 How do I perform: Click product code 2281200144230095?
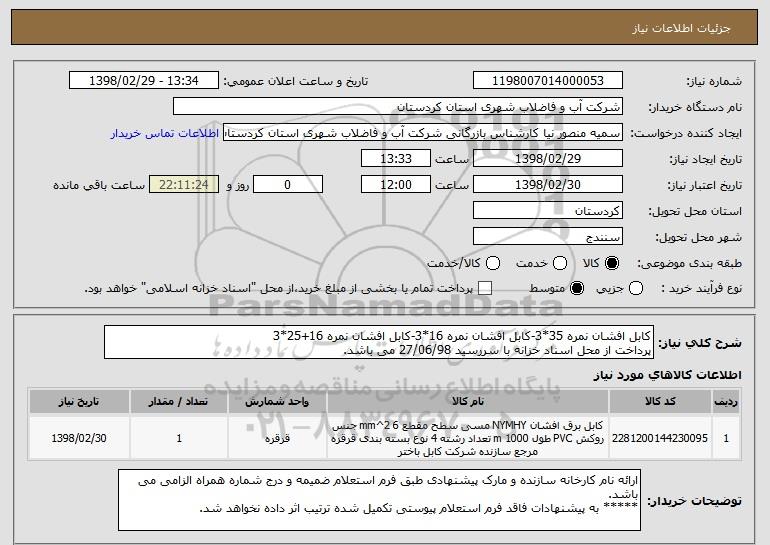pos(660,438)
